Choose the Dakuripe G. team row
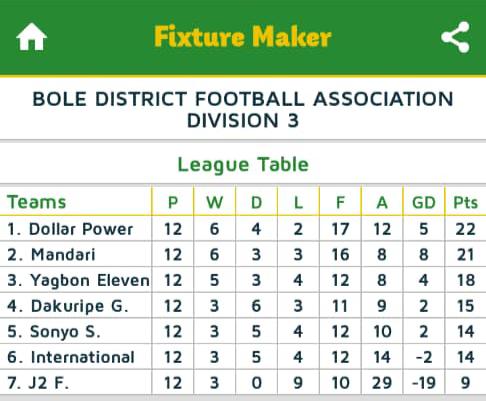This screenshot has width=486, height=401. (x=243, y=306)
